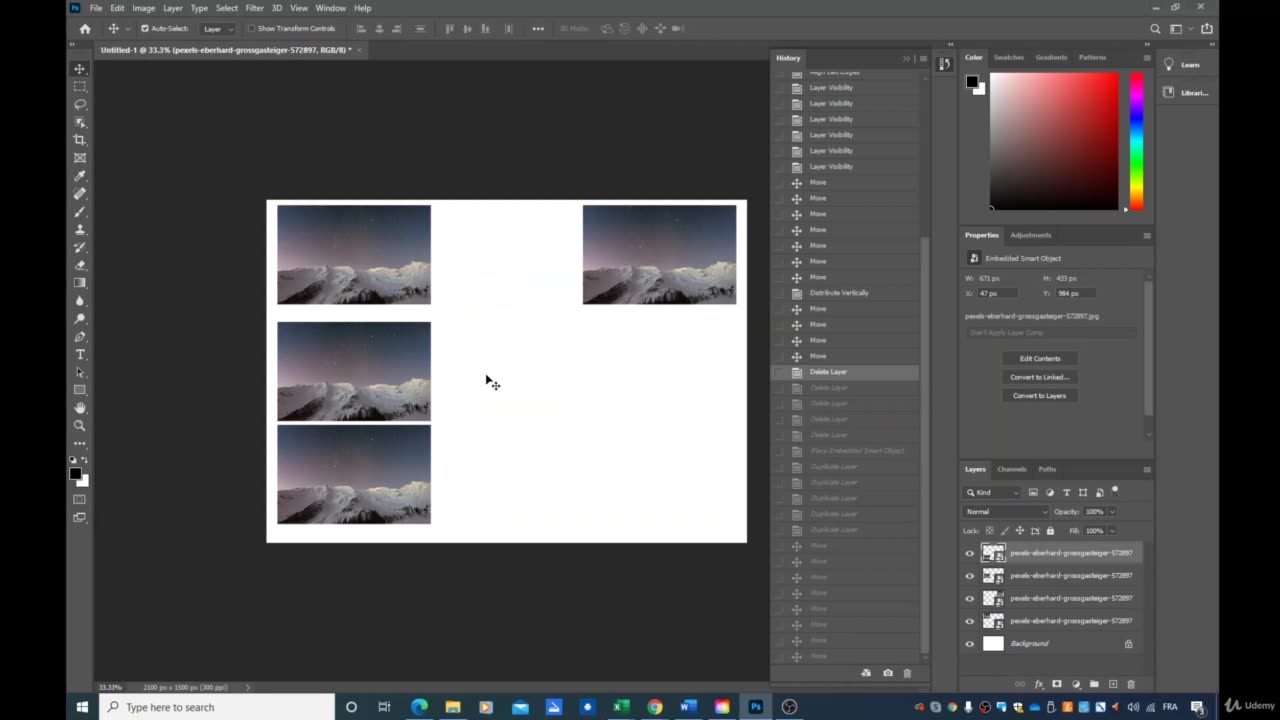Lock all layer attributes padlock
The image size is (1280, 720).
point(1050,531)
